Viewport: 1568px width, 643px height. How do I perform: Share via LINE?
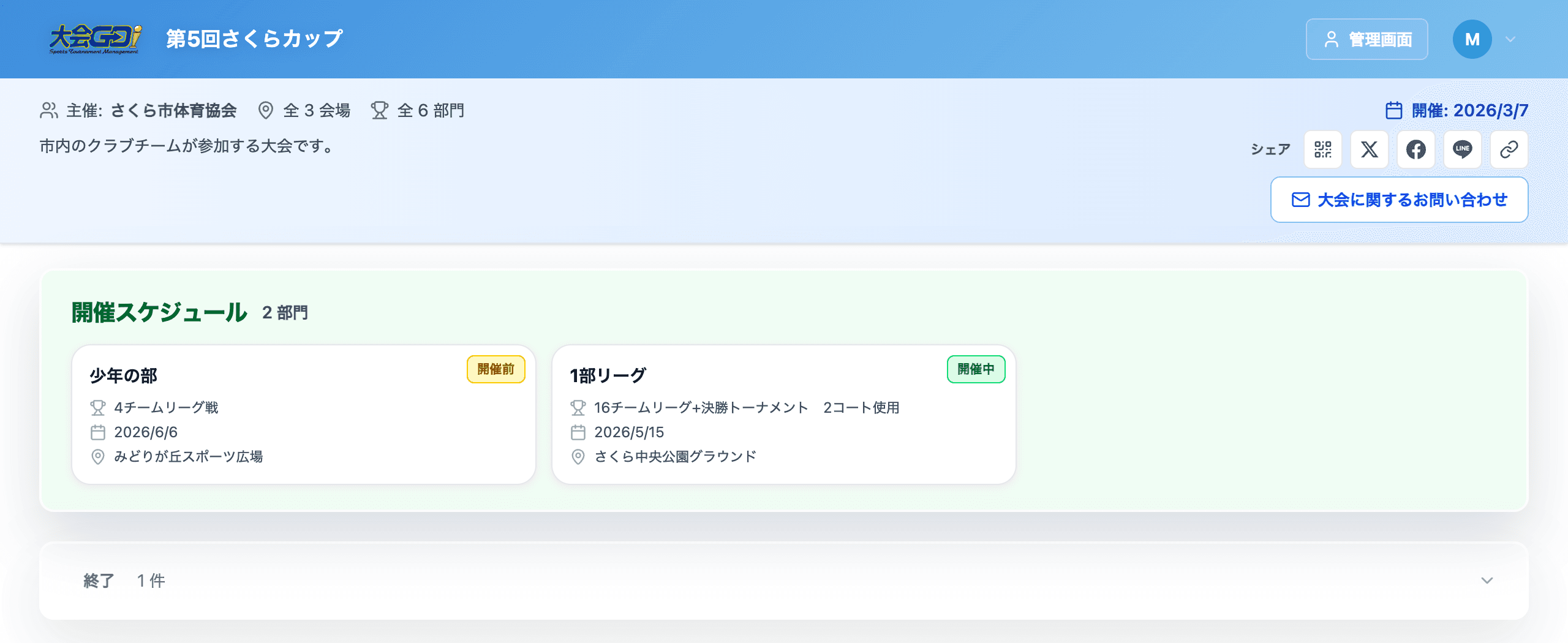pyautogui.click(x=1462, y=149)
